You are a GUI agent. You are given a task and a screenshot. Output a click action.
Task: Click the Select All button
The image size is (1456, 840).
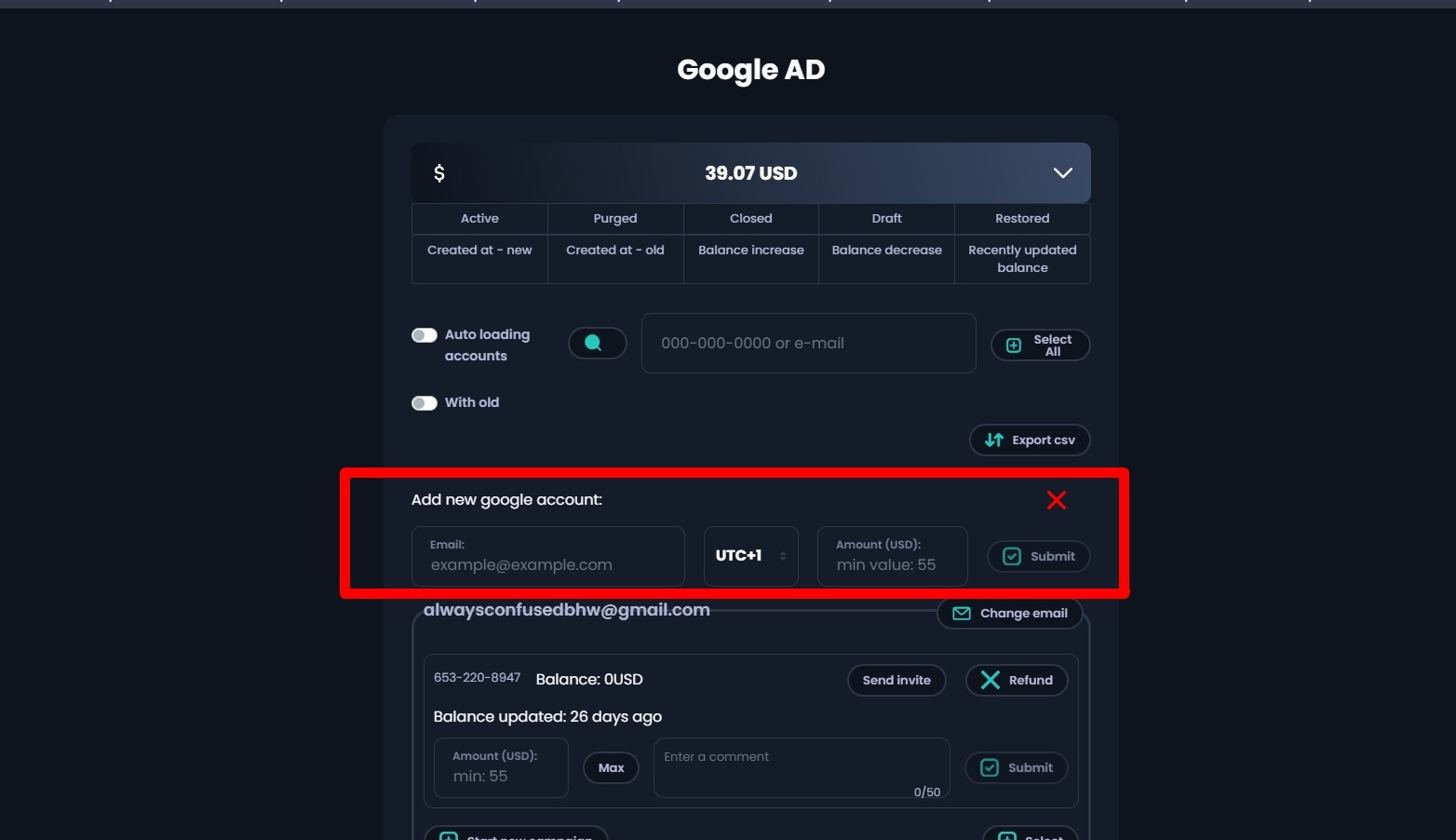(1040, 345)
